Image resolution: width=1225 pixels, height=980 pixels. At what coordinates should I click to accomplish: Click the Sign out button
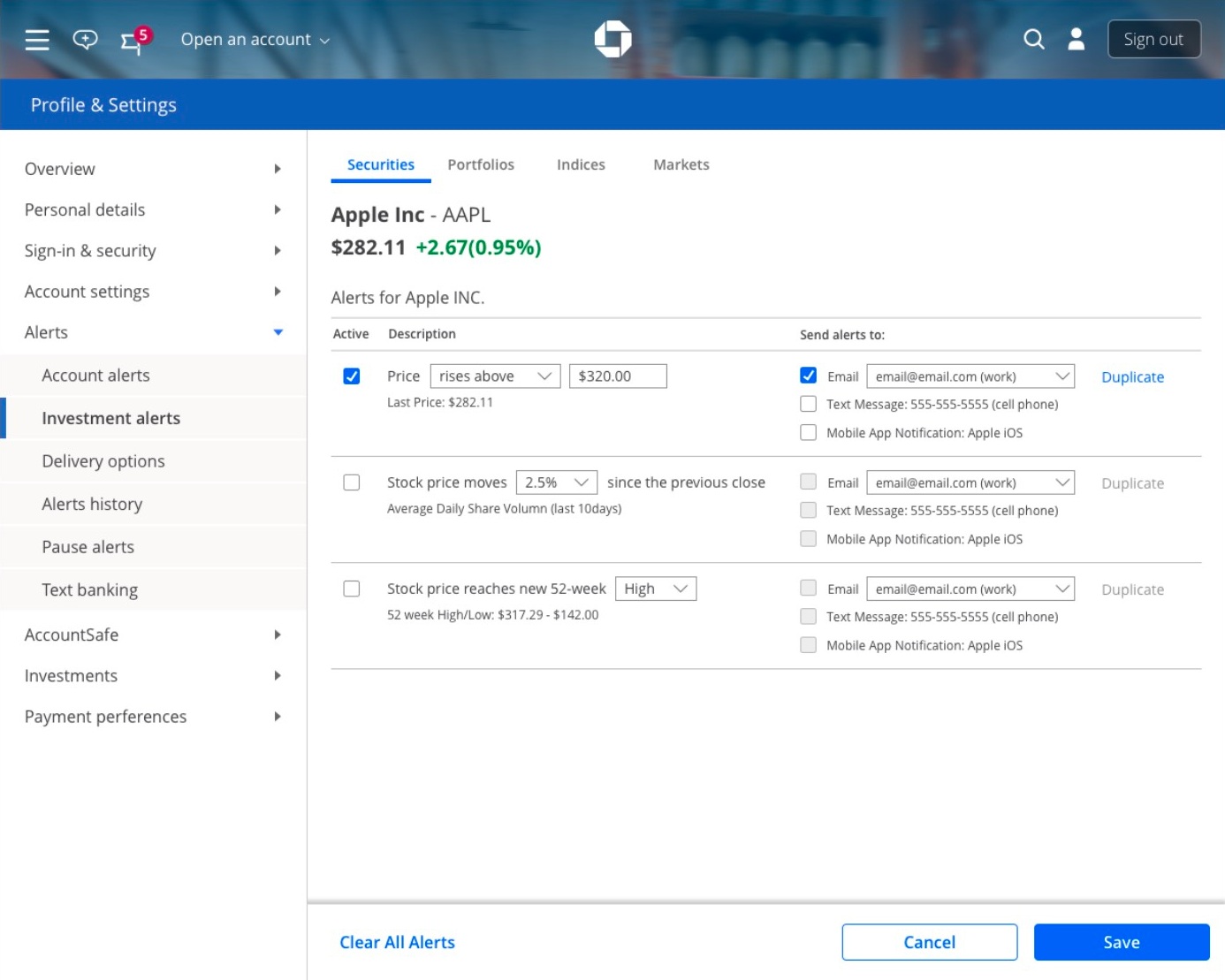tap(1153, 39)
